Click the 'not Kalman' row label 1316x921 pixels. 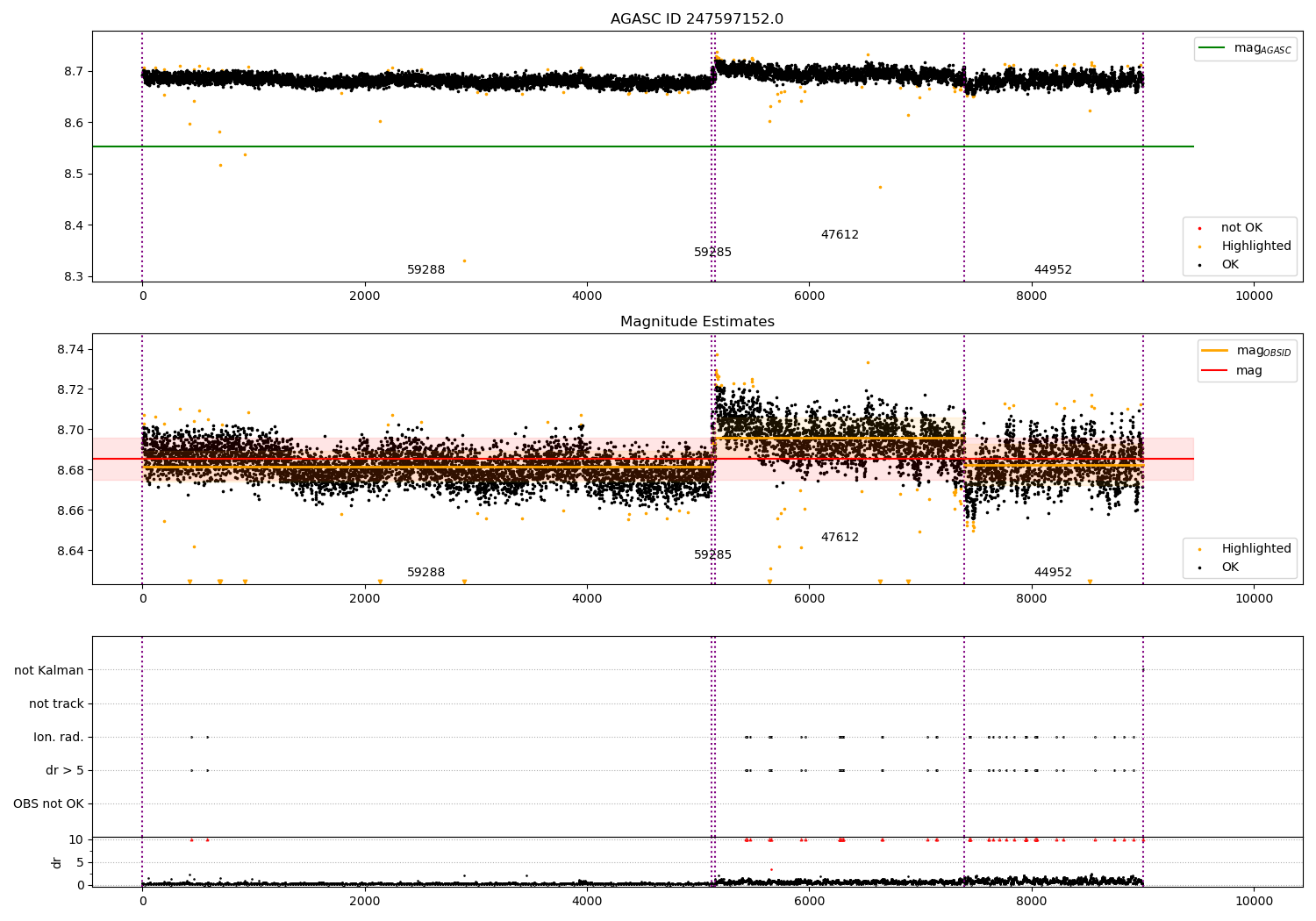[49, 671]
